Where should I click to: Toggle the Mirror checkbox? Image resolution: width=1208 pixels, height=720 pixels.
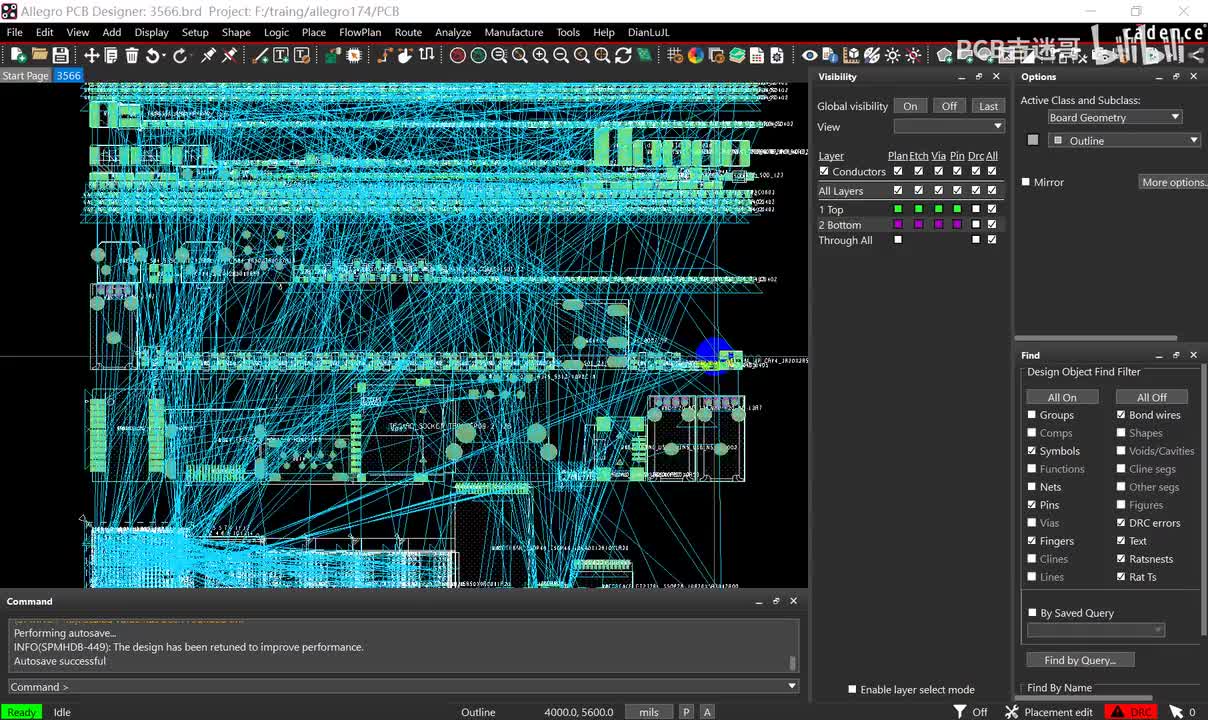tap(1026, 182)
